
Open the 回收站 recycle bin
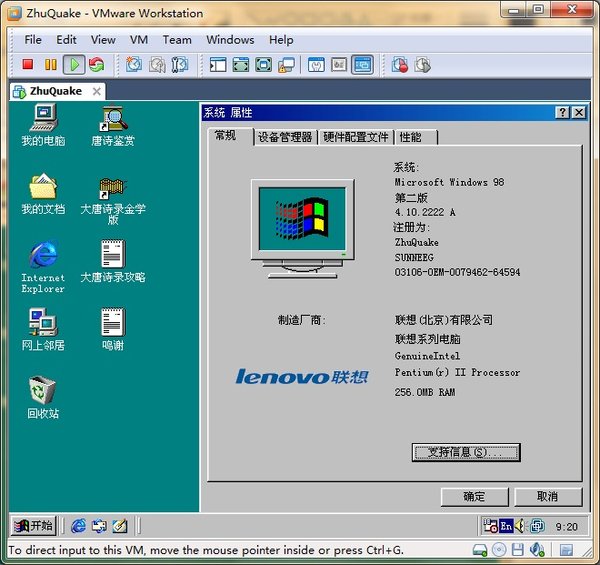(x=42, y=397)
